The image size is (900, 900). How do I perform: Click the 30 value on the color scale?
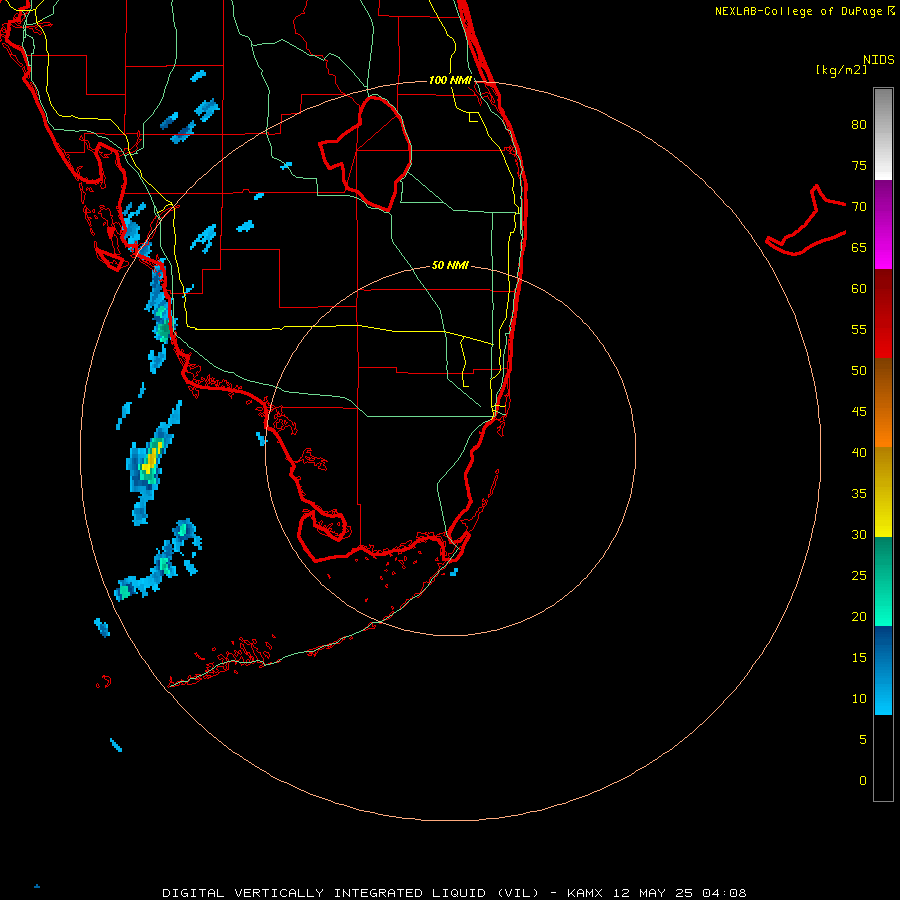[x=859, y=534]
